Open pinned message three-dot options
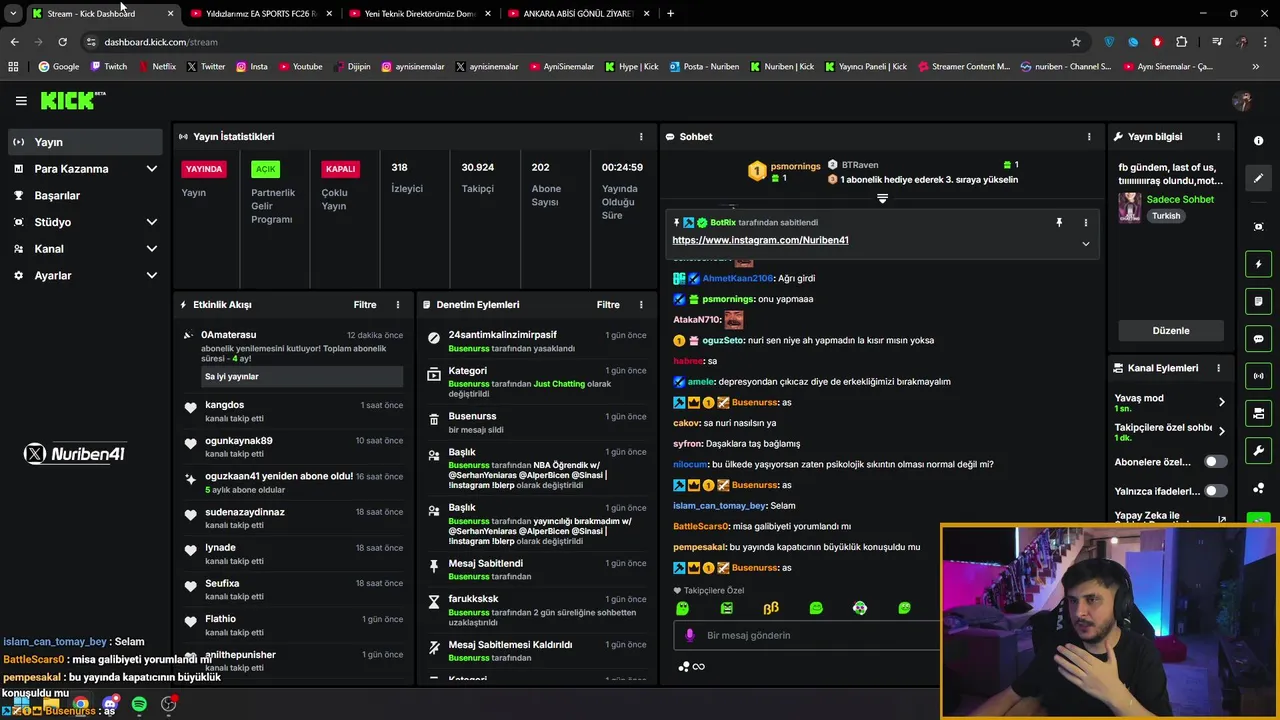Screen dimensions: 1280x720 (x=1085, y=223)
